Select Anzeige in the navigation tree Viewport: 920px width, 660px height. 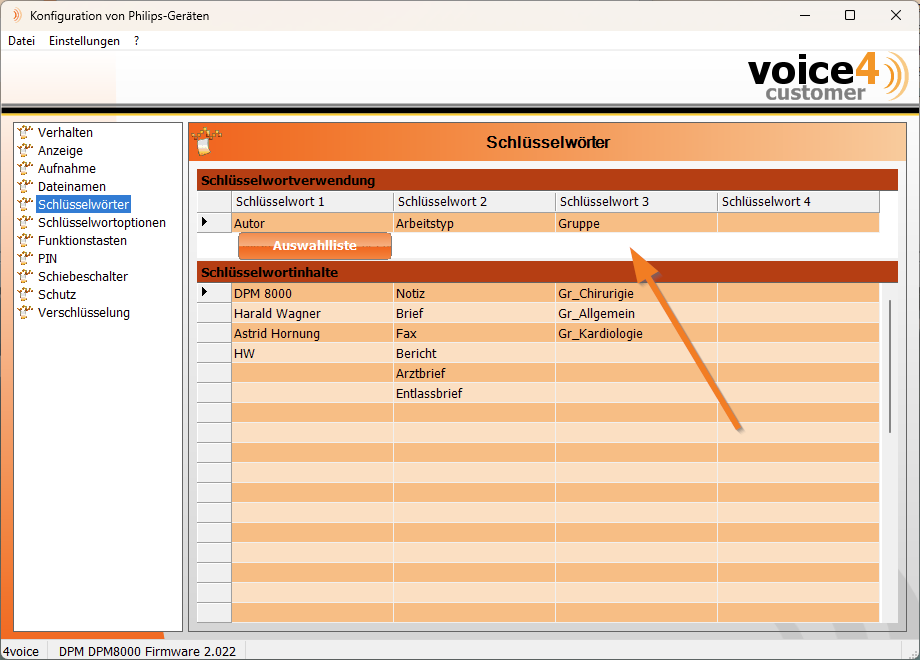(x=60, y=151)
